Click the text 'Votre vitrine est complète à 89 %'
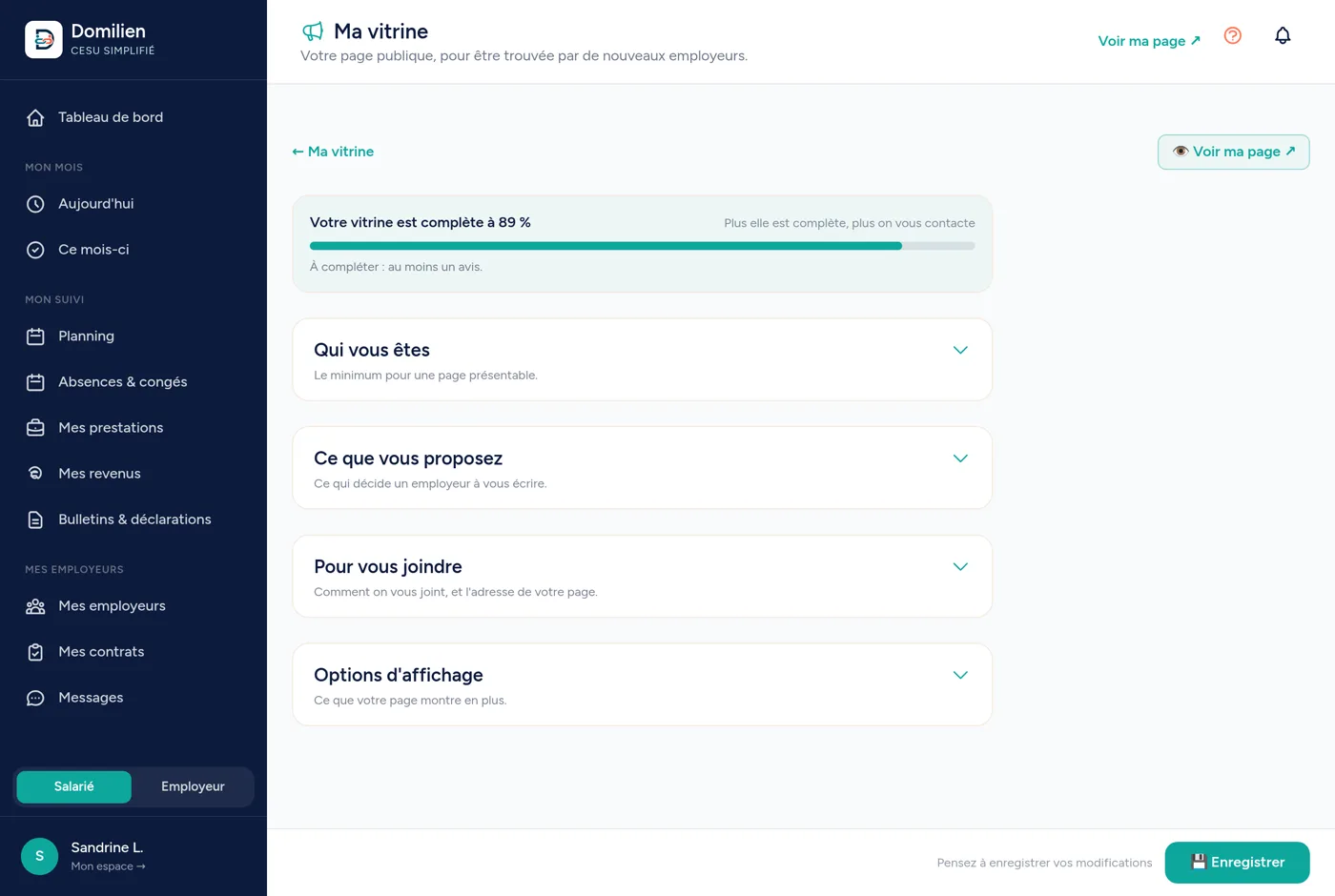This screenshot has width=1335, height=896. (421, 222)
